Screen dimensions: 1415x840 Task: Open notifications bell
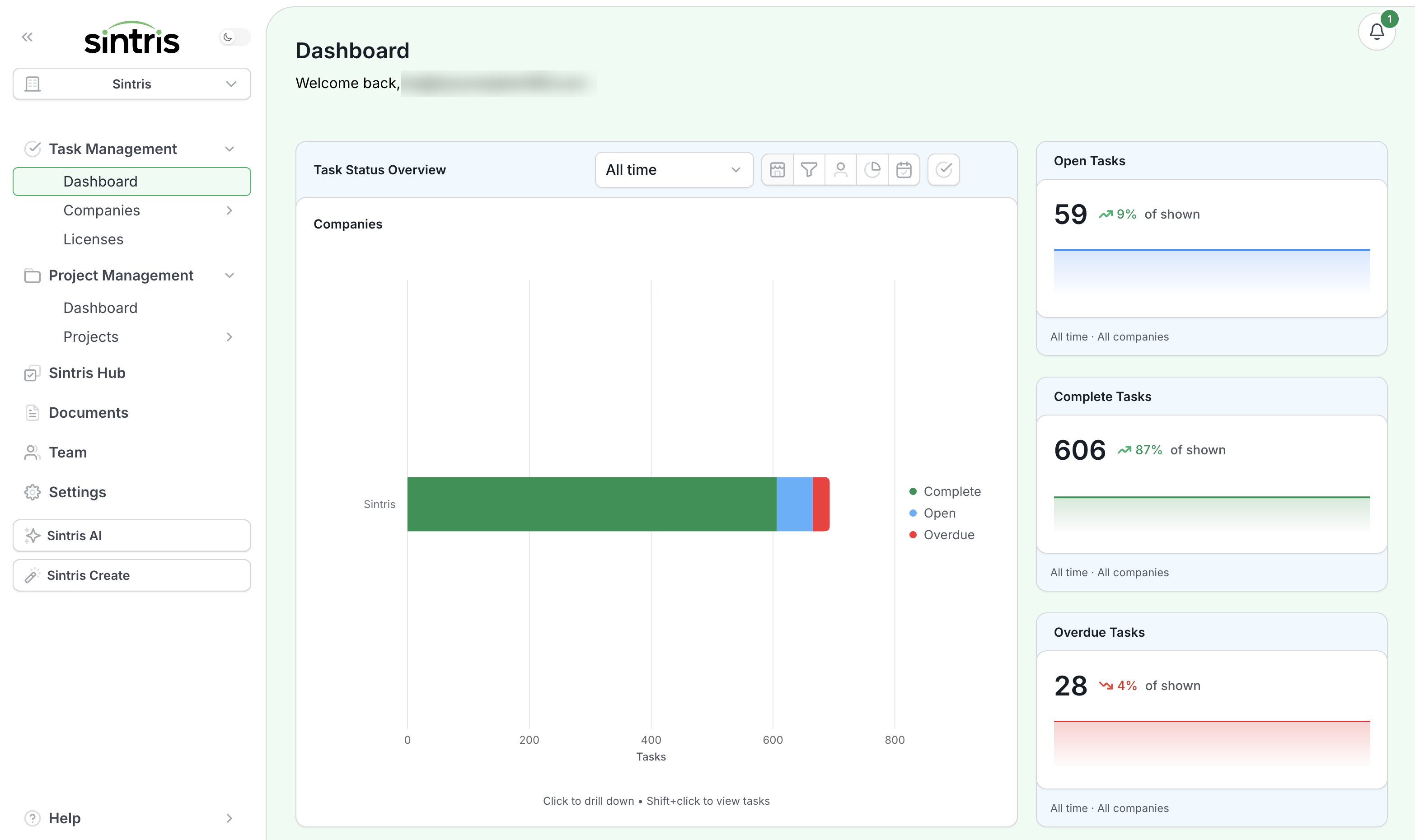pos(1377,32)
